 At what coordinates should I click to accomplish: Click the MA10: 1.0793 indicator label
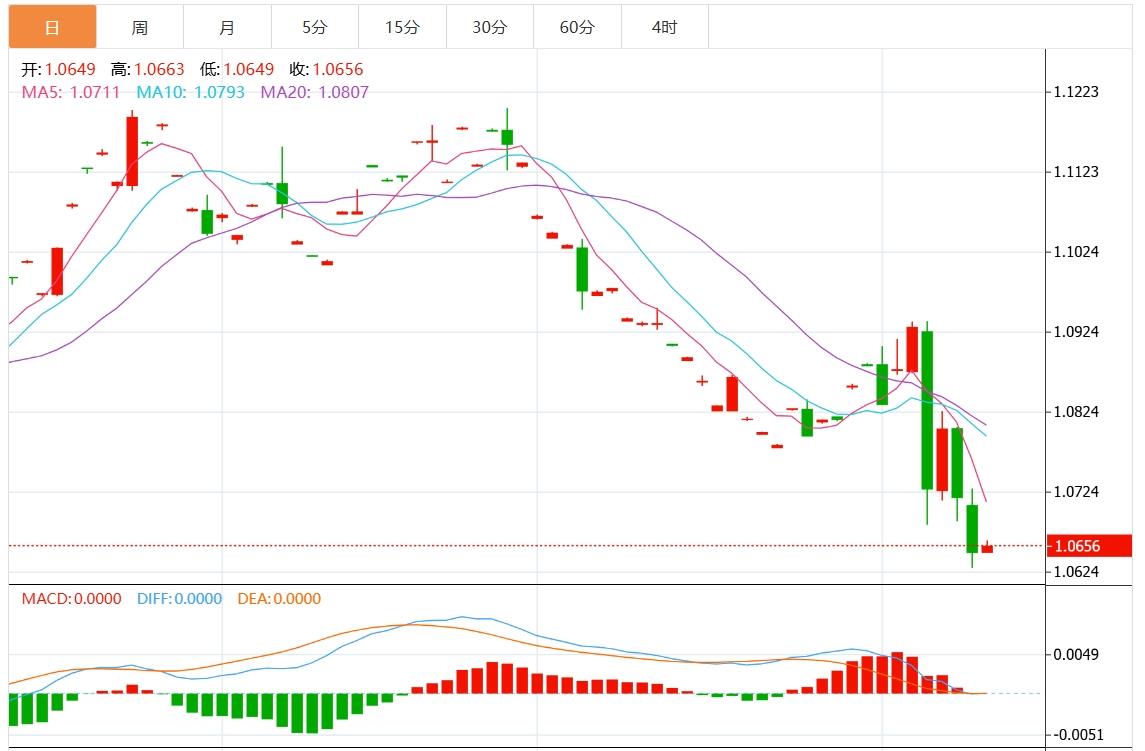point(190,92)
